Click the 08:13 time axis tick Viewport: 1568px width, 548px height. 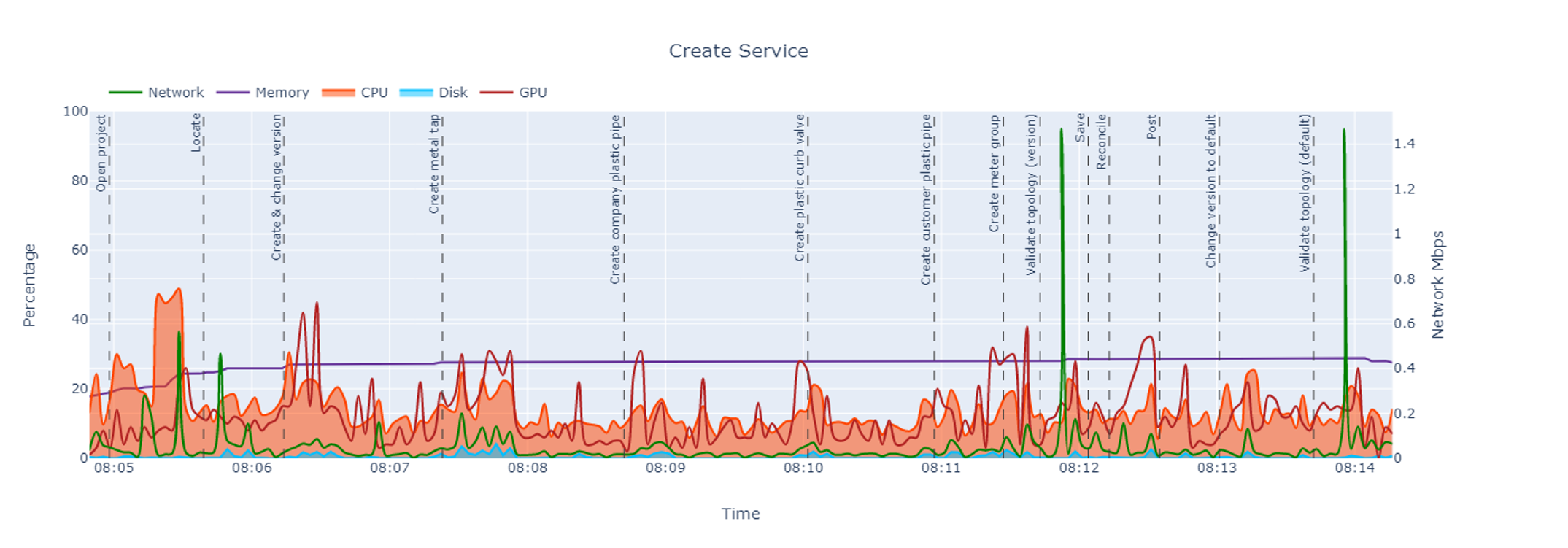1217,468
